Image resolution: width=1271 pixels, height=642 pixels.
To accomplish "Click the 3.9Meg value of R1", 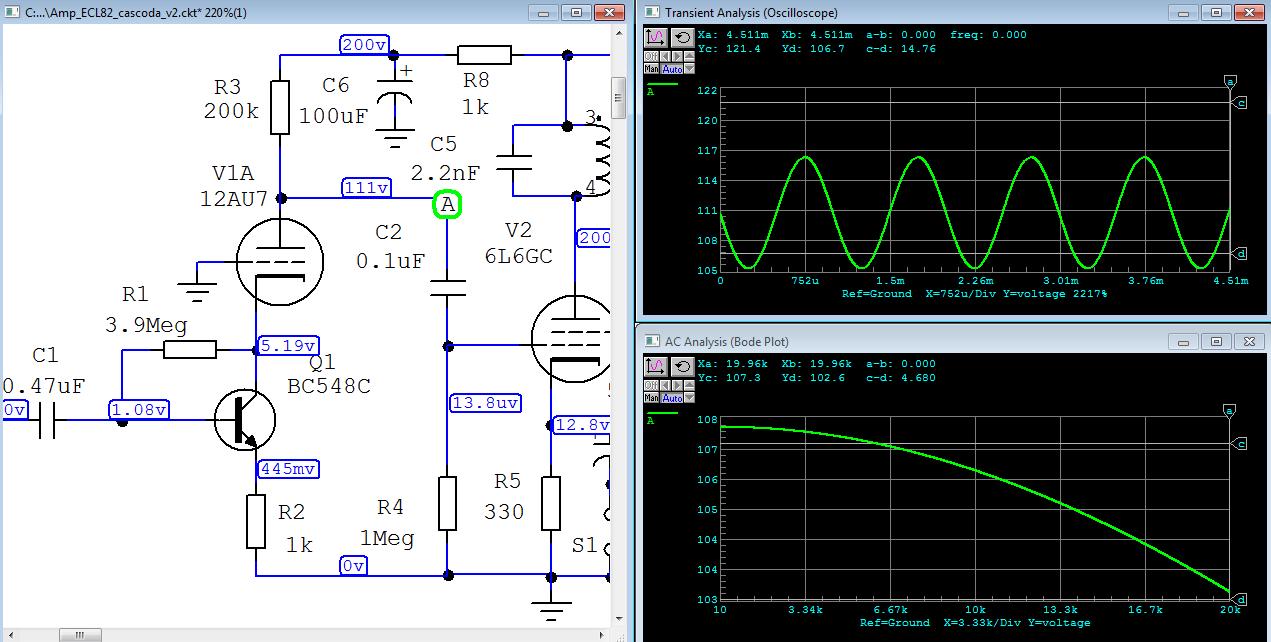I will 146,324.
